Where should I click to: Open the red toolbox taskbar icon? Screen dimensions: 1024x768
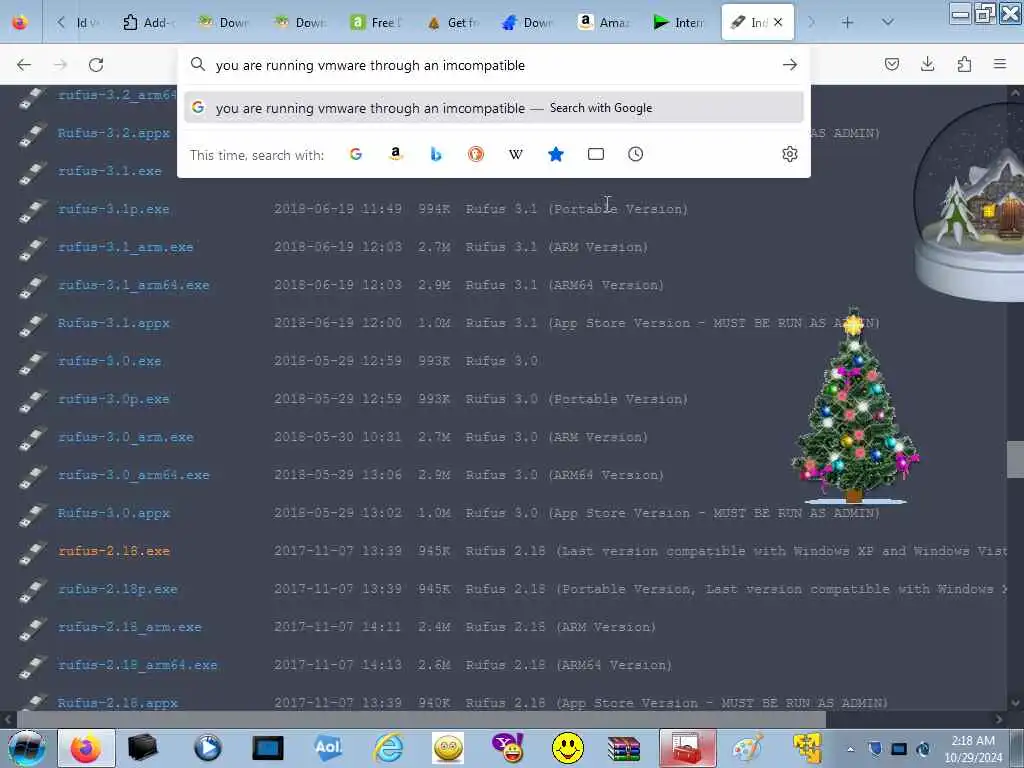[x=687, y=748]
